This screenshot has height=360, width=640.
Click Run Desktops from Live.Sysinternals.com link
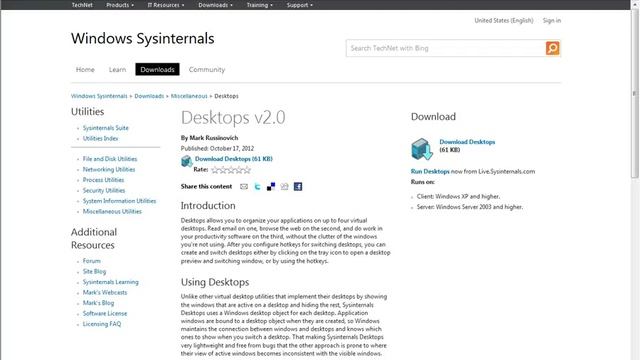pos(430,171)
